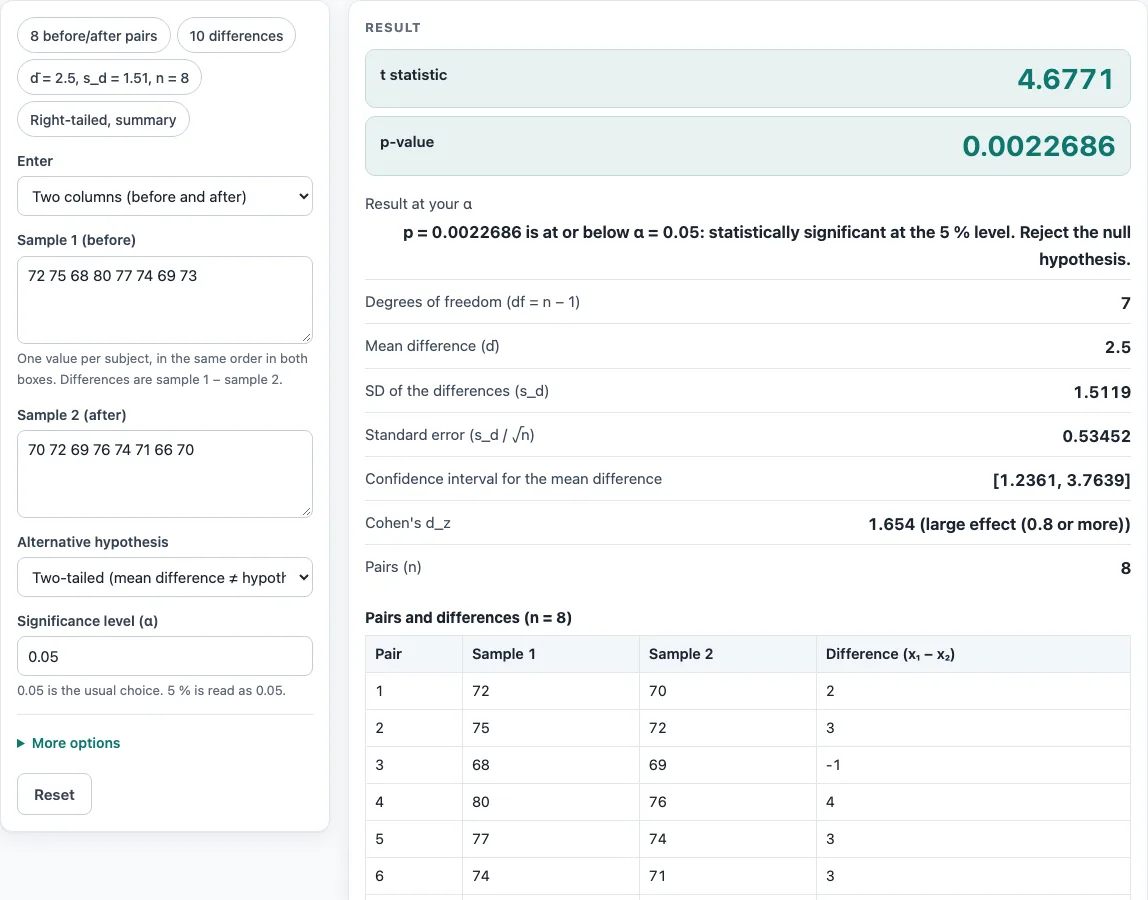Click the t statistic value 4.6771
The image size is (1148, 900).
pos(1065,79)
